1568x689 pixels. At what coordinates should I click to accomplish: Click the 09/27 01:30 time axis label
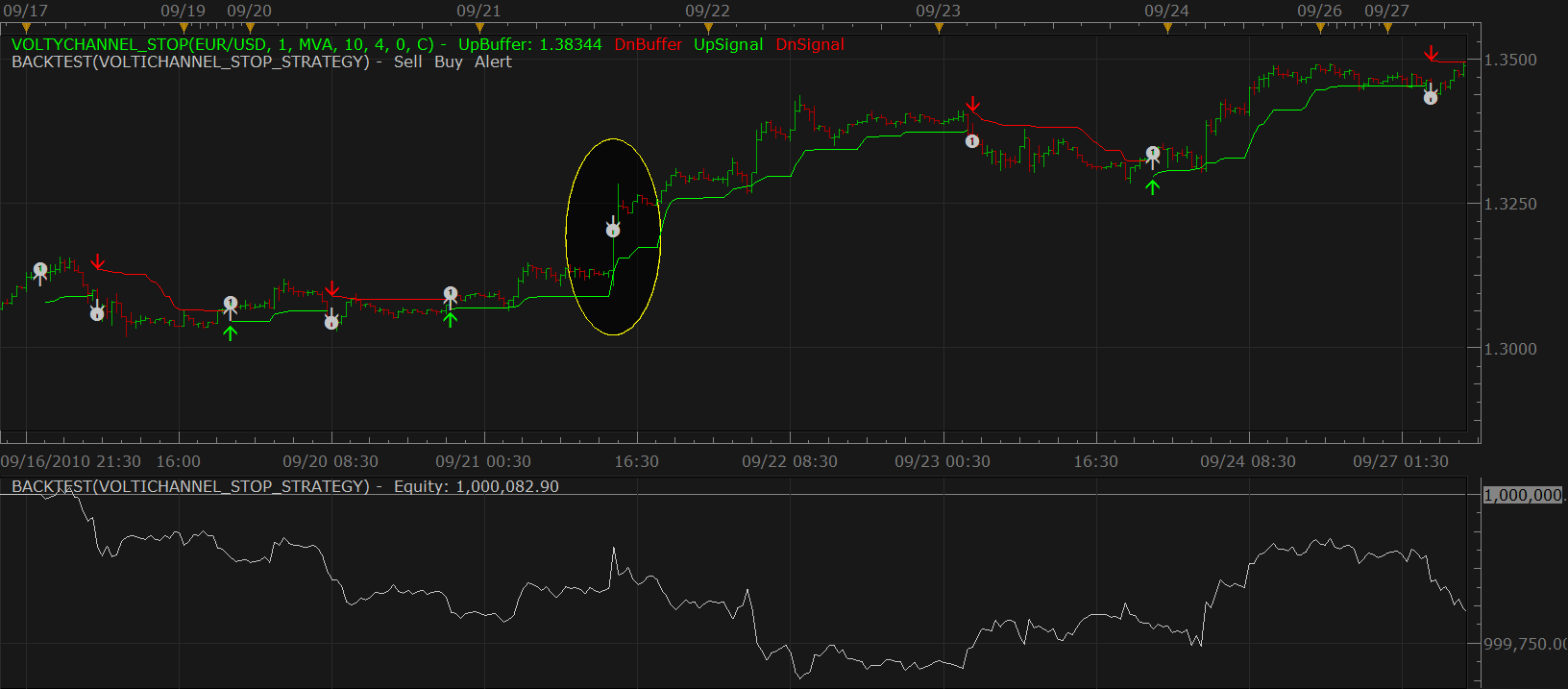point(1401,461)
